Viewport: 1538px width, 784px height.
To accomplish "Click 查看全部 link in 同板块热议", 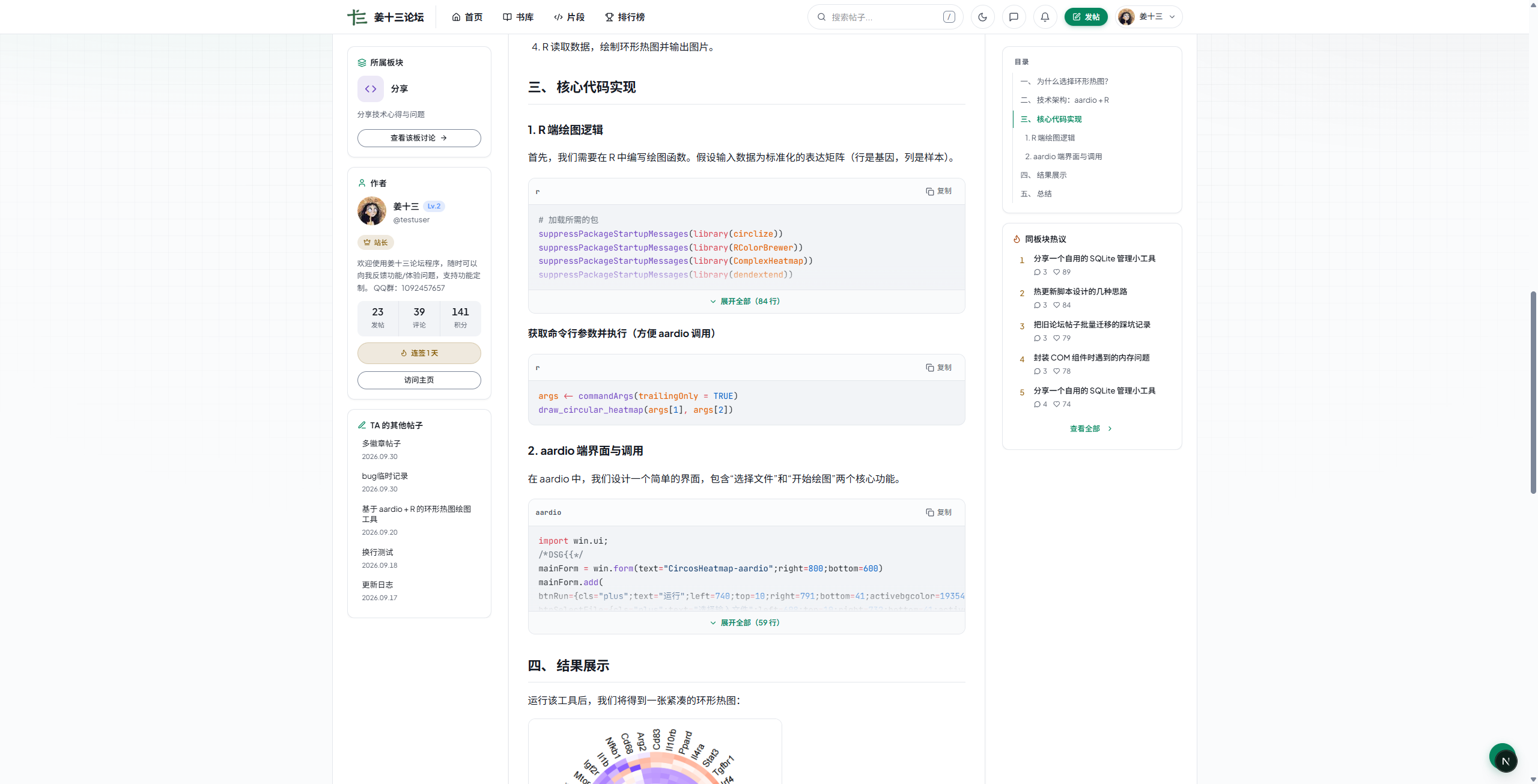I will [x=1091, y=429].
